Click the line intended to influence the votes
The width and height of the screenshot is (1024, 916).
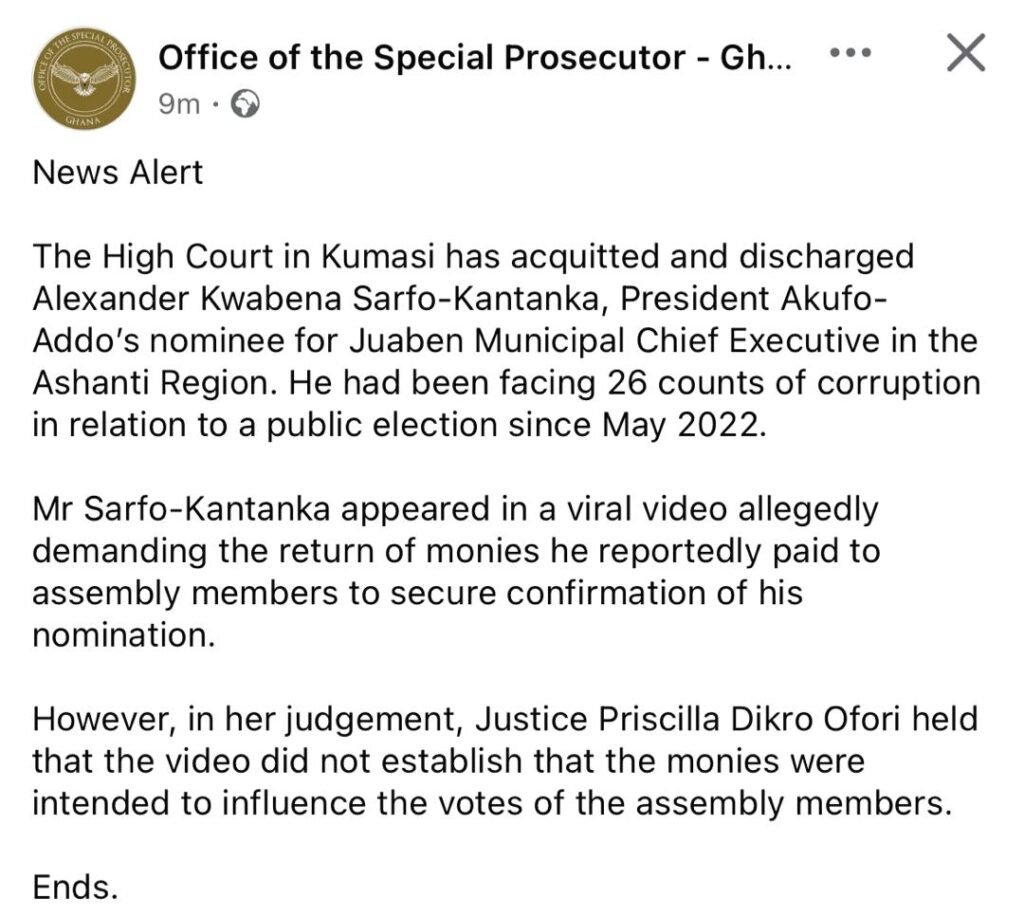pos(492,803)
